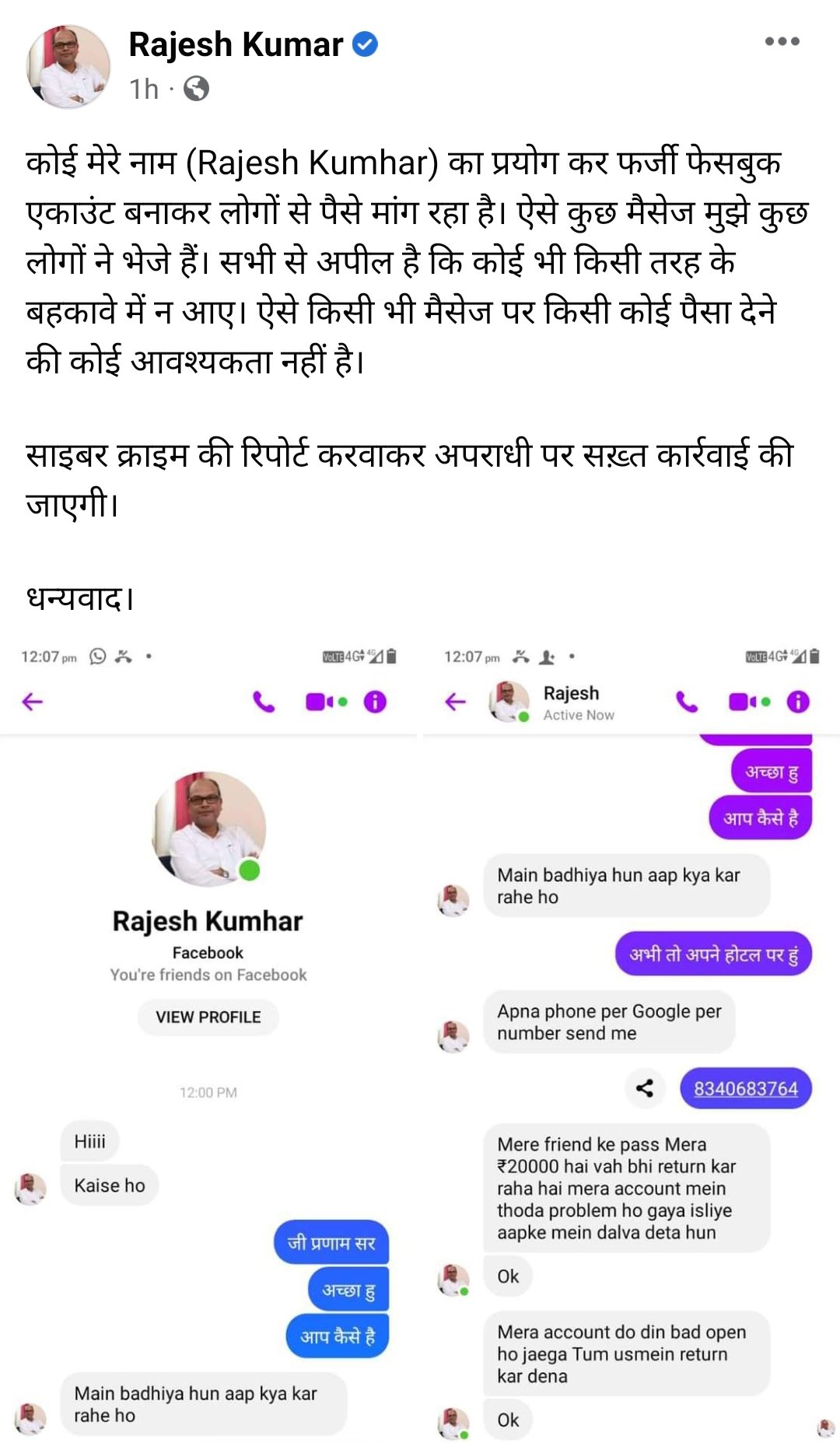This screenshot has height=1443, width=840.
Task: Click the public audience globe icon
Action: [196, 89]
